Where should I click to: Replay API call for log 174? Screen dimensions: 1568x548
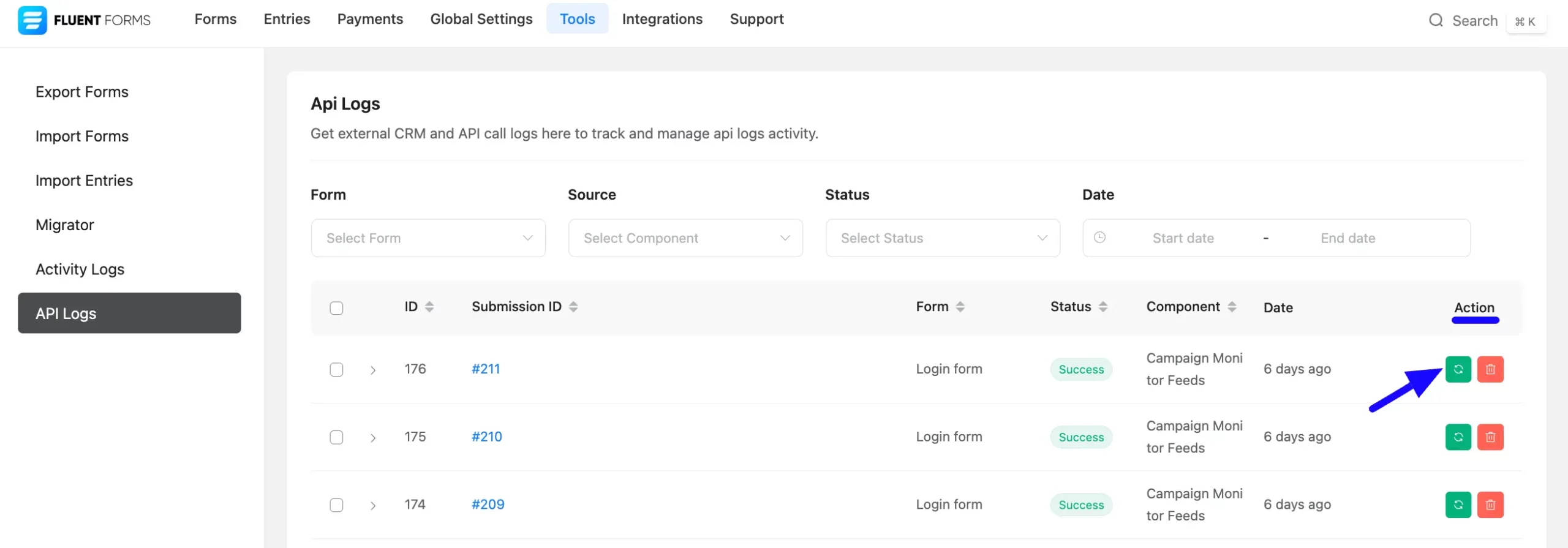point(1458,505)
